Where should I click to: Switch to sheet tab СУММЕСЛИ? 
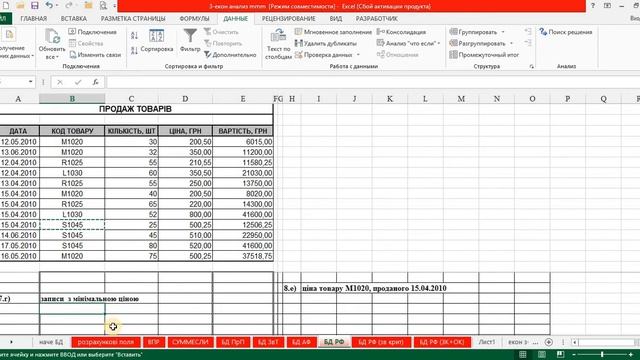pyautogui.click(x=190, y=342)
